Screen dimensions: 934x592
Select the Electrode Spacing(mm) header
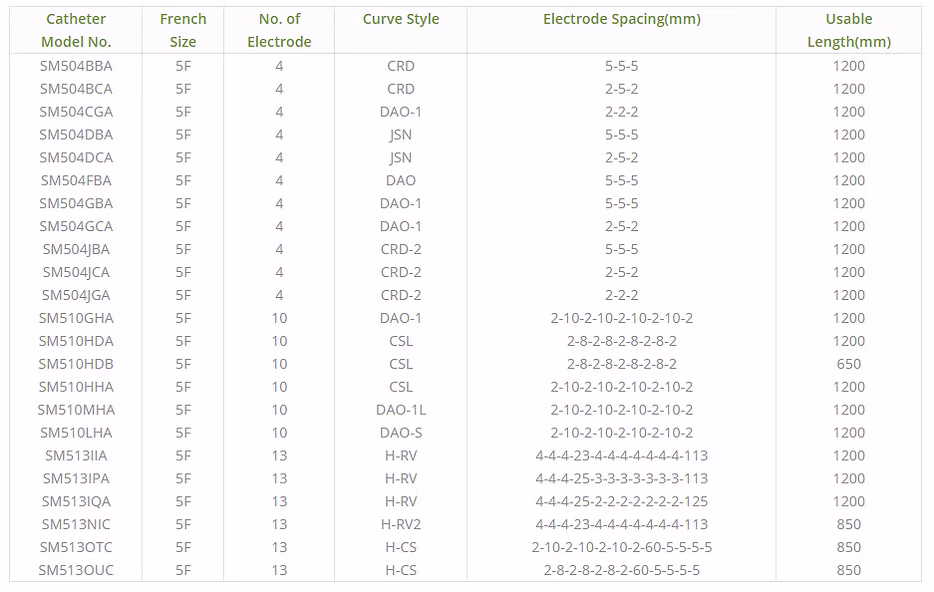[621, 19]
